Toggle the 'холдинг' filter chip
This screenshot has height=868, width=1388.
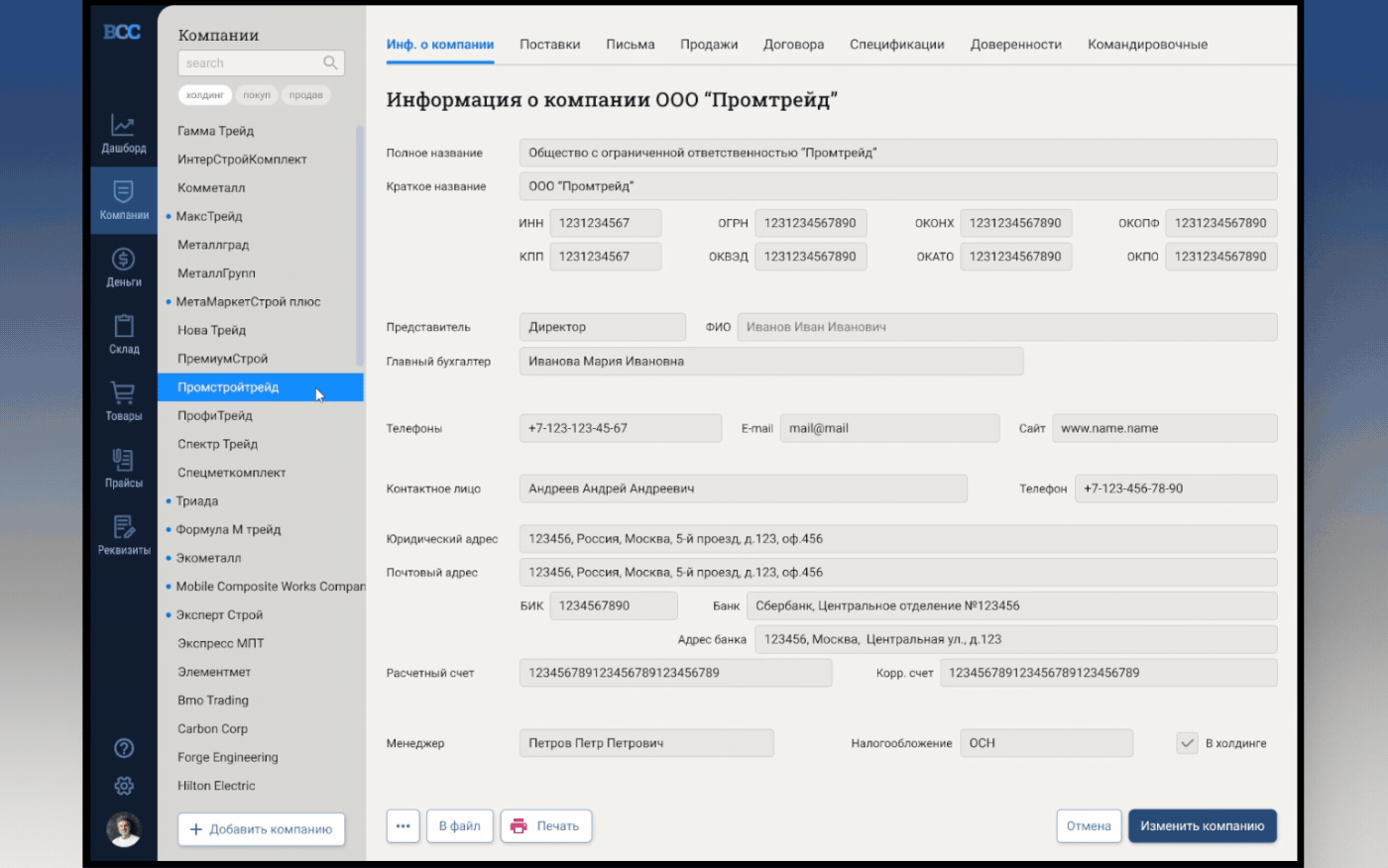point(205,95)
